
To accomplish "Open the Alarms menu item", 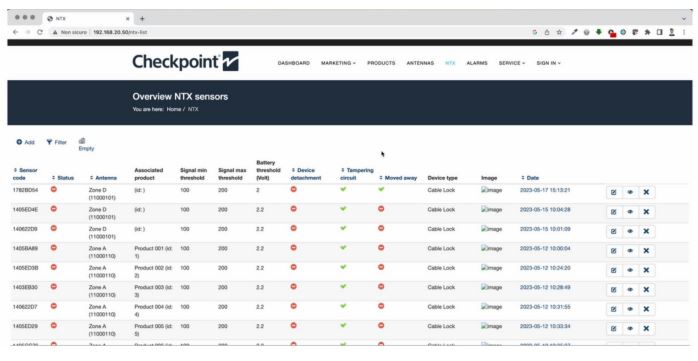I will [x=477, y=63].
